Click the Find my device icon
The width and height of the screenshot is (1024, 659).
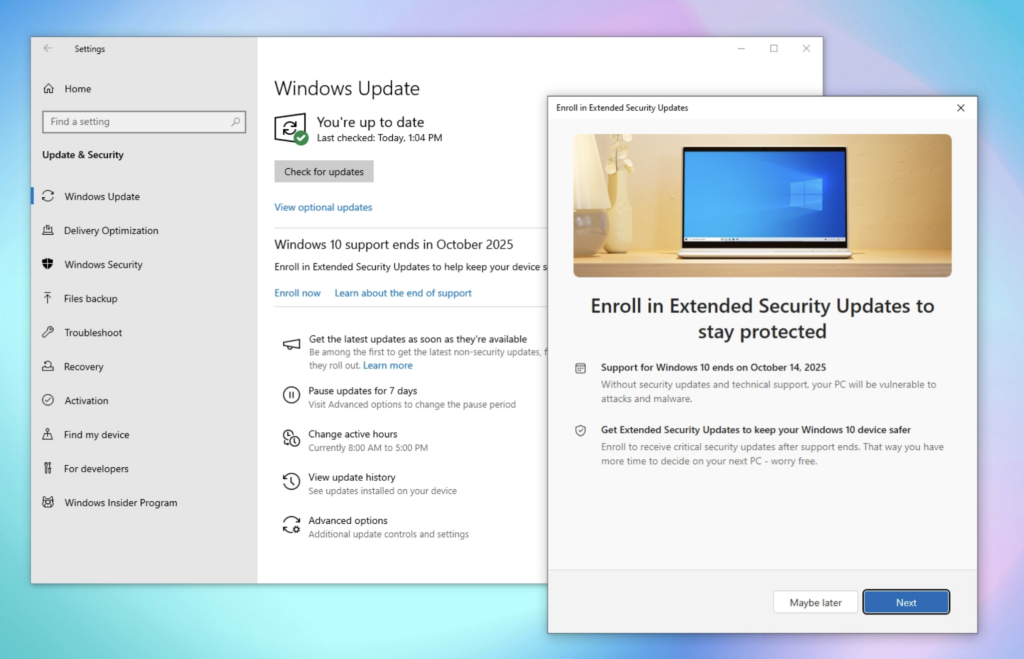(48, 434)
